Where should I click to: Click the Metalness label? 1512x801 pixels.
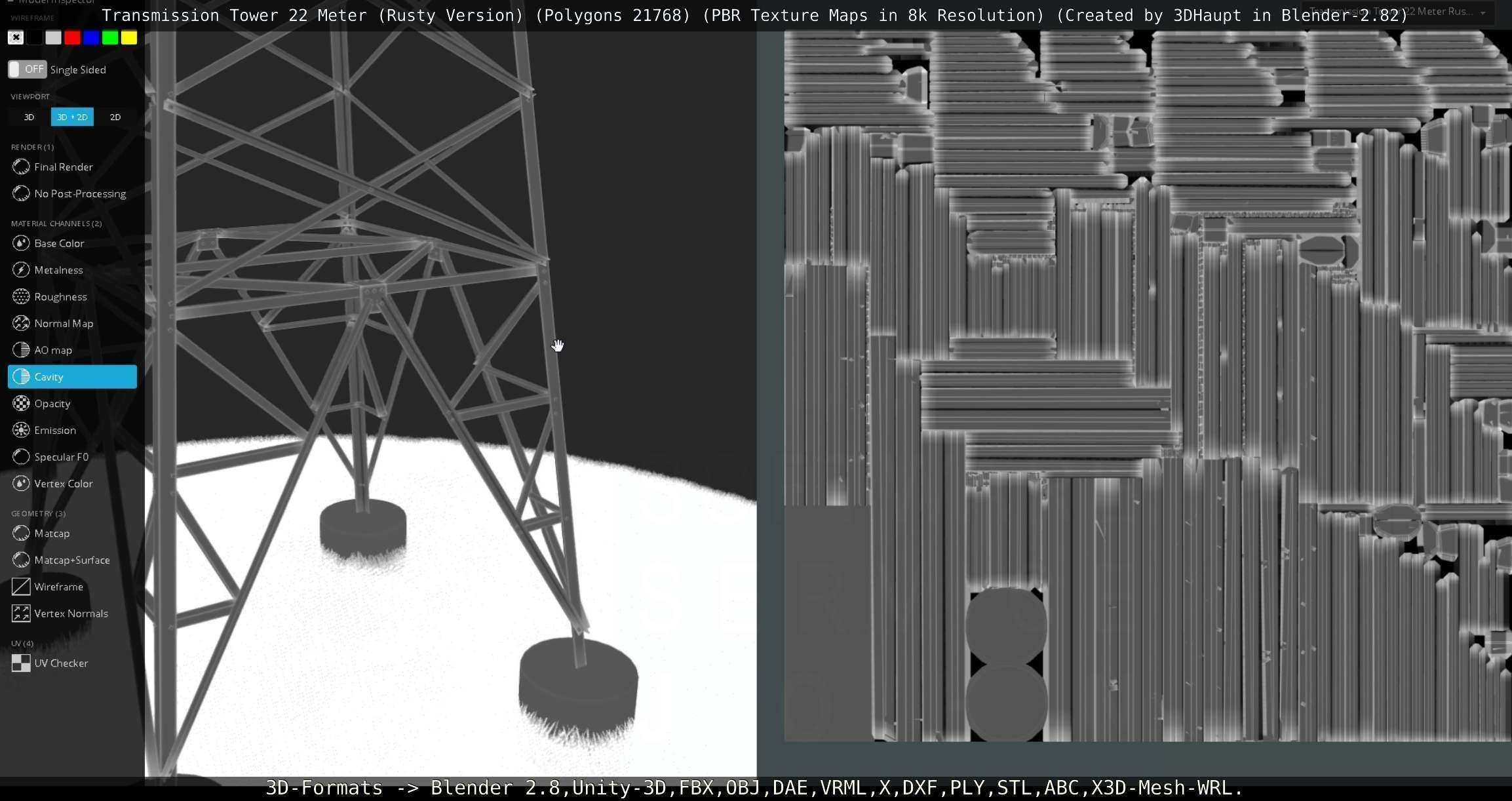(x=58, y=270)
